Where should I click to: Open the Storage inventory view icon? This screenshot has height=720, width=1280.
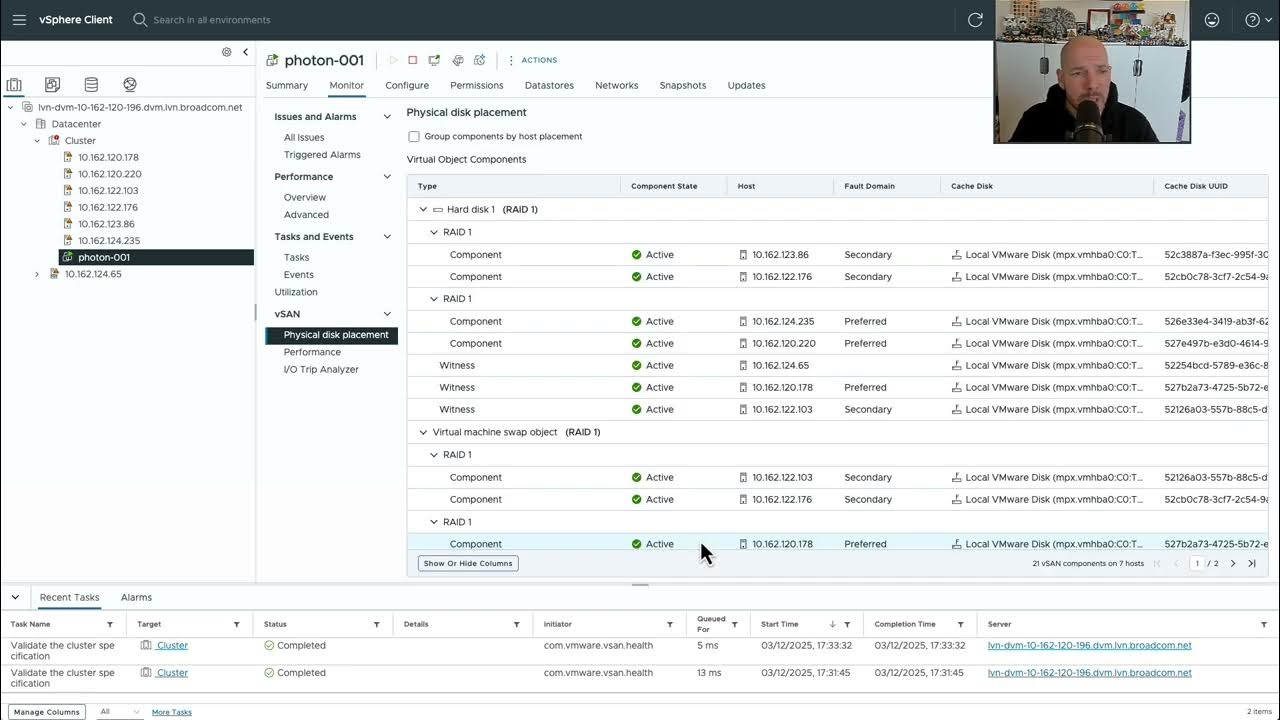pos(91,85)
